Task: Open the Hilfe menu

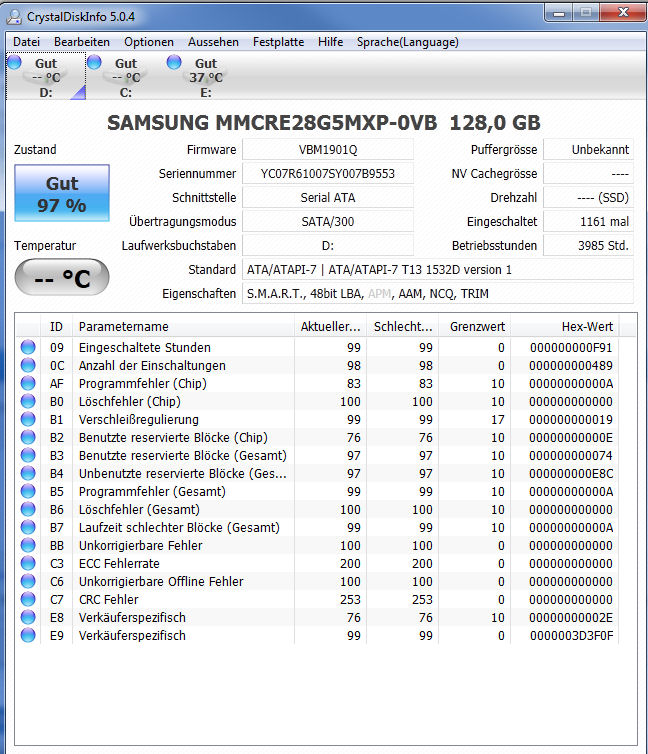Action: [x=330, y=42]
